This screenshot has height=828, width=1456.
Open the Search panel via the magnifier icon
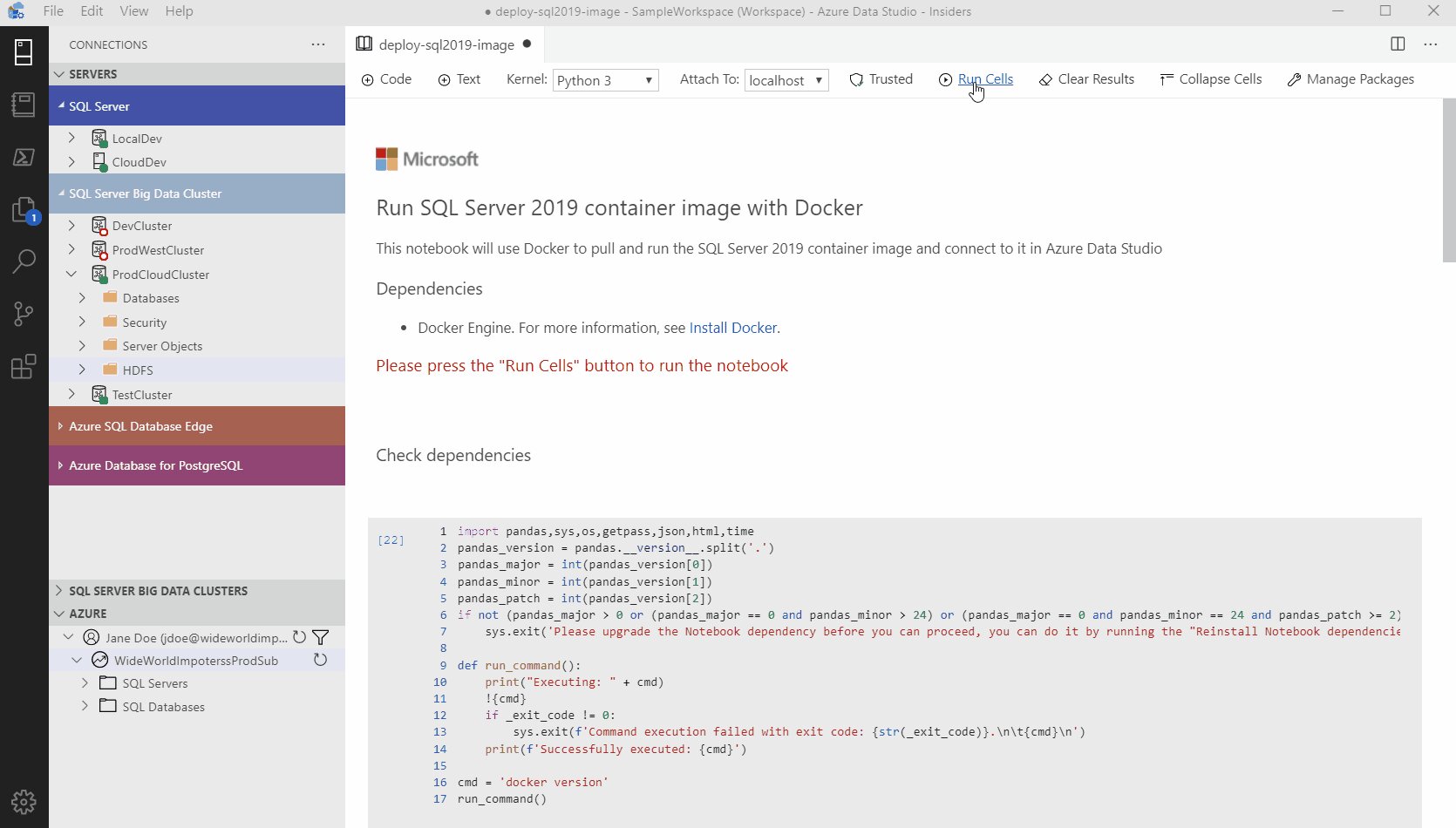(24, 261)
